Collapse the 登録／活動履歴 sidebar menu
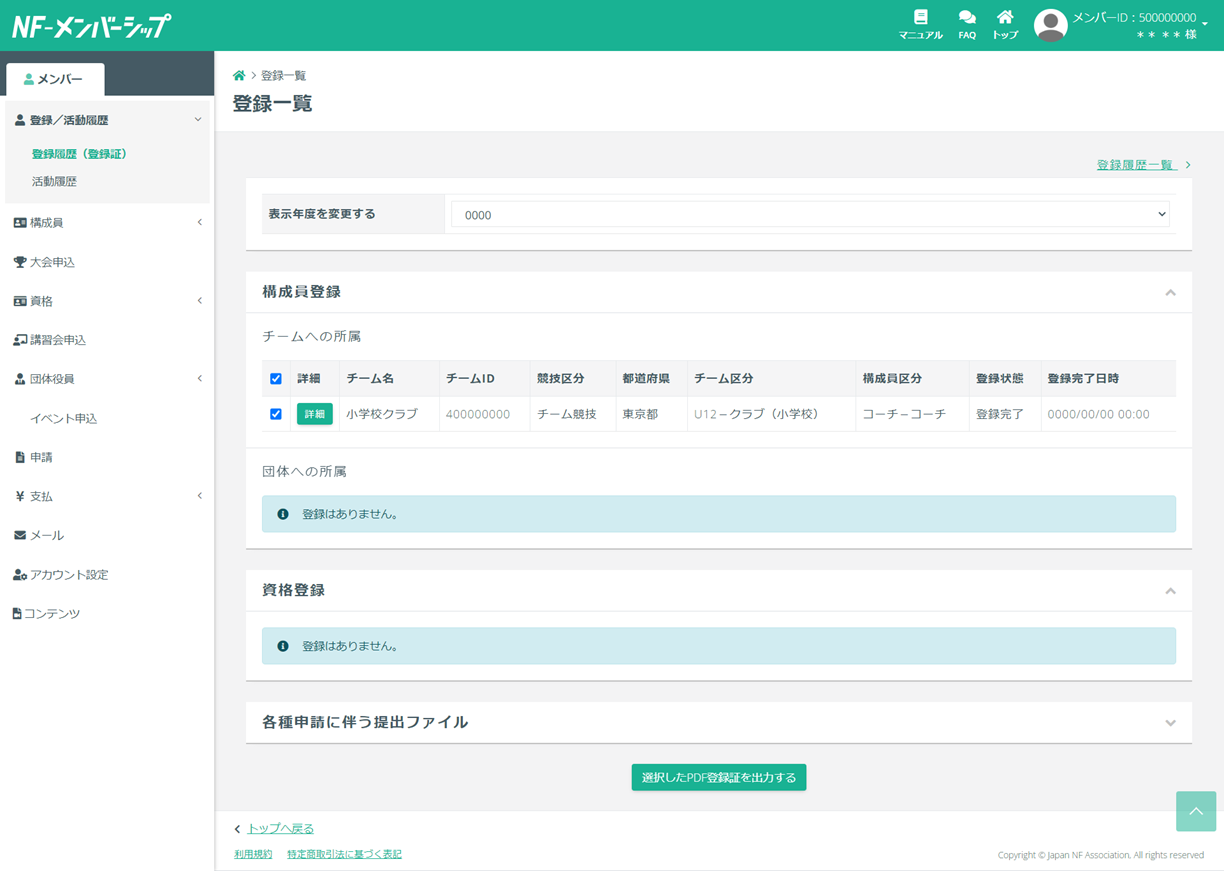The width and height of the screenshot is (1224, 871). pos(198,120)
